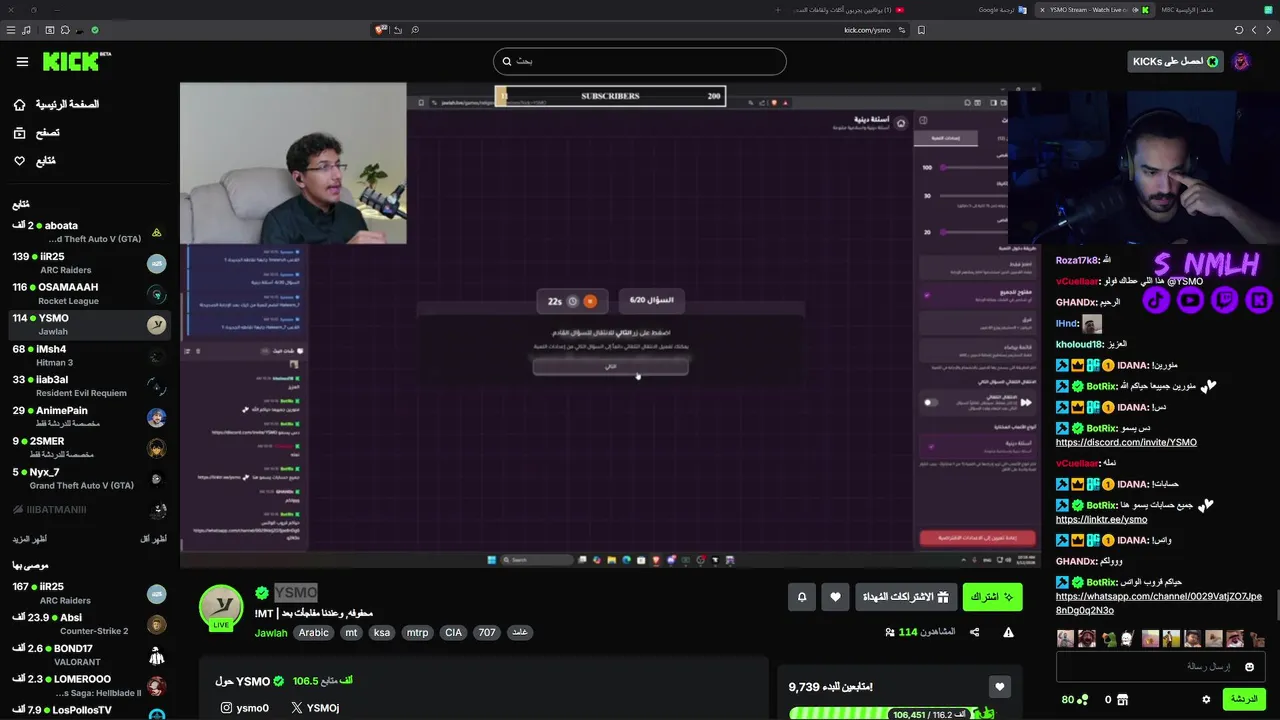This screenshot has height=720, width=1280.
Task: Open OSAMAAAH Rocket League channel
Action: (89, 294)
